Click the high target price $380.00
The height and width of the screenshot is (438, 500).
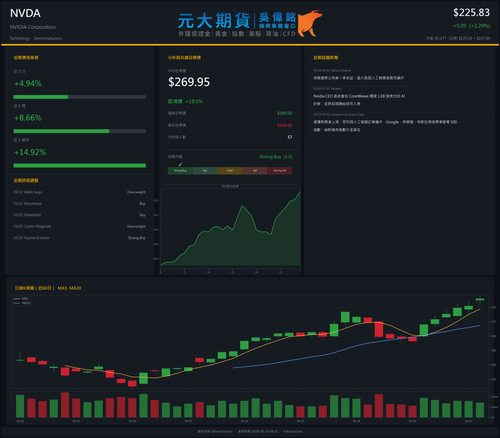coord(285,113)
